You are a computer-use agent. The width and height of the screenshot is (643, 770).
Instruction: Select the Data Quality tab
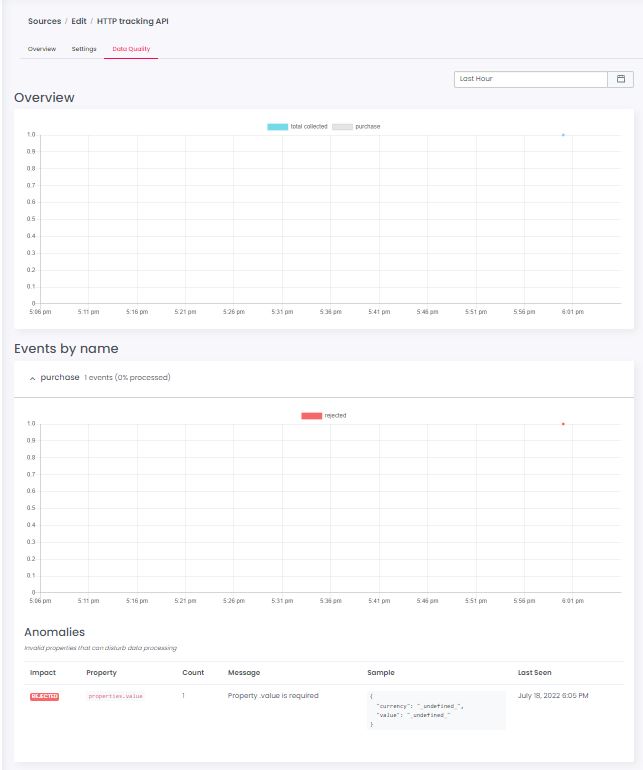point(130,49)
